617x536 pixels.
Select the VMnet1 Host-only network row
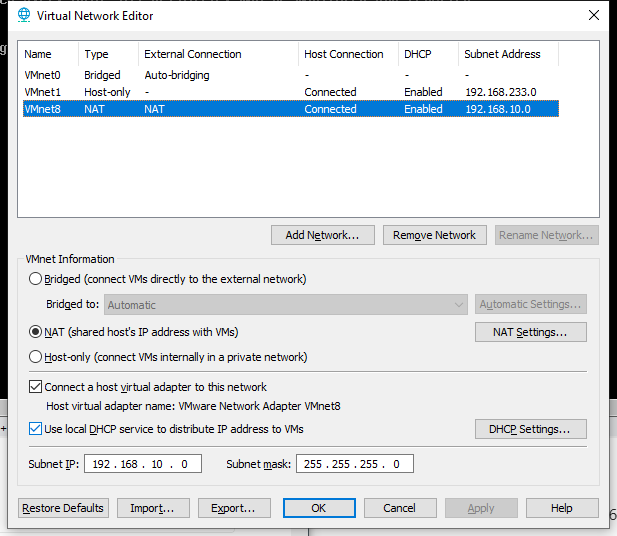[291, 92]
